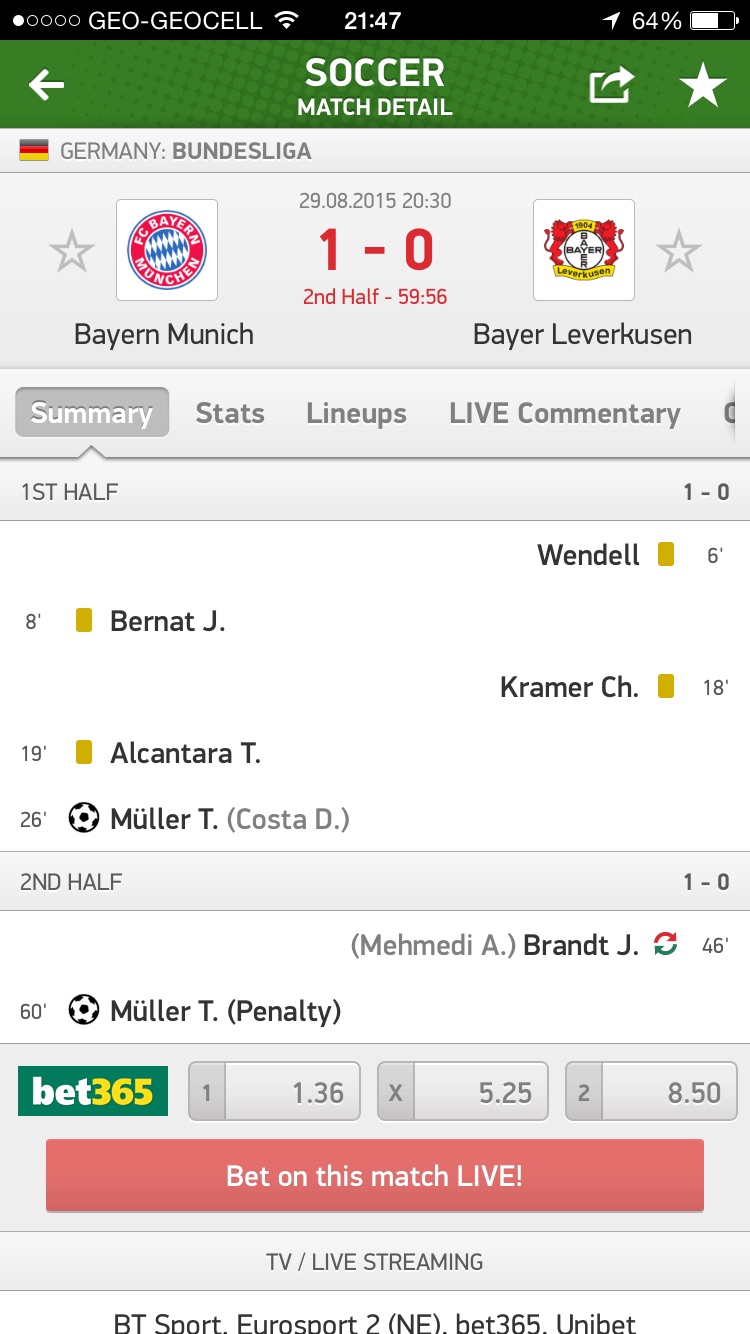Switch to the Stats tab

tap(230, 413)
